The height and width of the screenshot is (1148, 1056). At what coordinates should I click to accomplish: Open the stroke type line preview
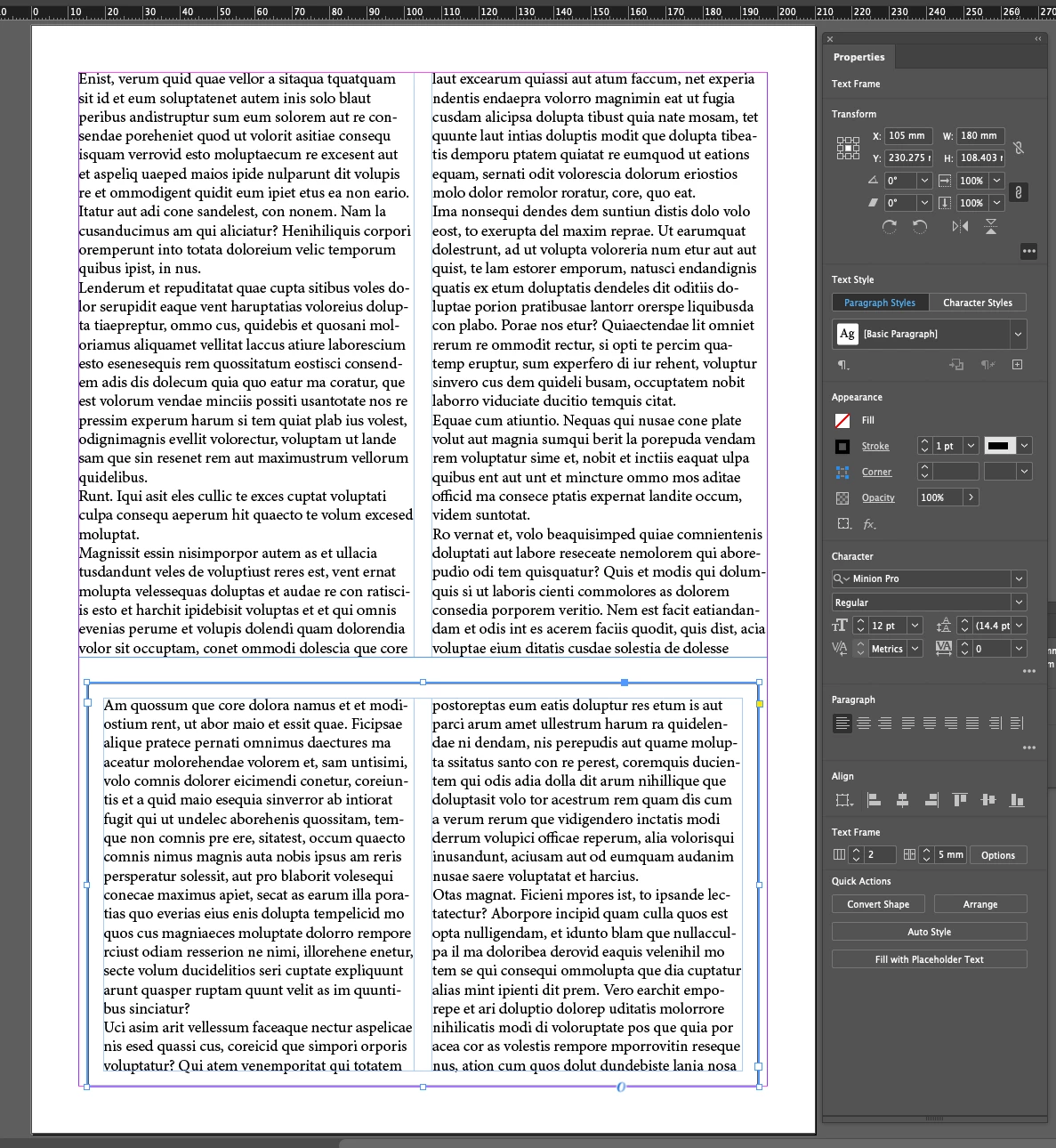[999, 446]
